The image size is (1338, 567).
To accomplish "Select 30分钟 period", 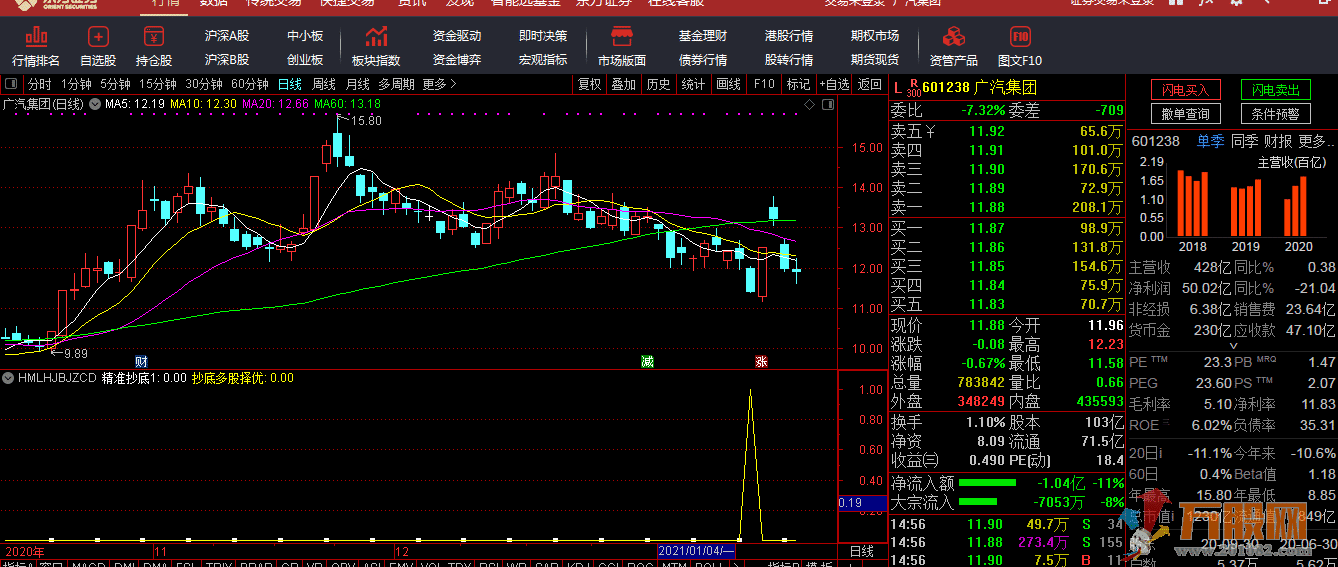I will [204, 84].
